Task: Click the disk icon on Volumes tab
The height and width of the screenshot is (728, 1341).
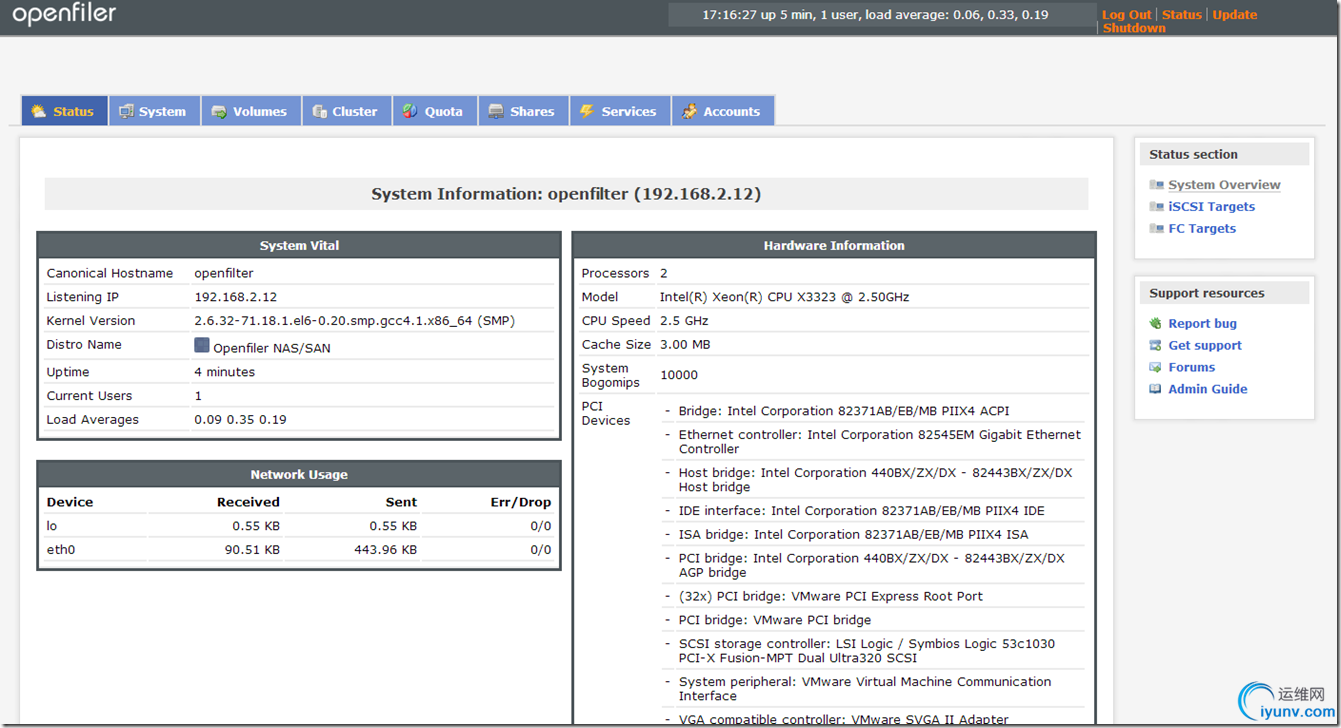Action: click(x=219, y=111)
